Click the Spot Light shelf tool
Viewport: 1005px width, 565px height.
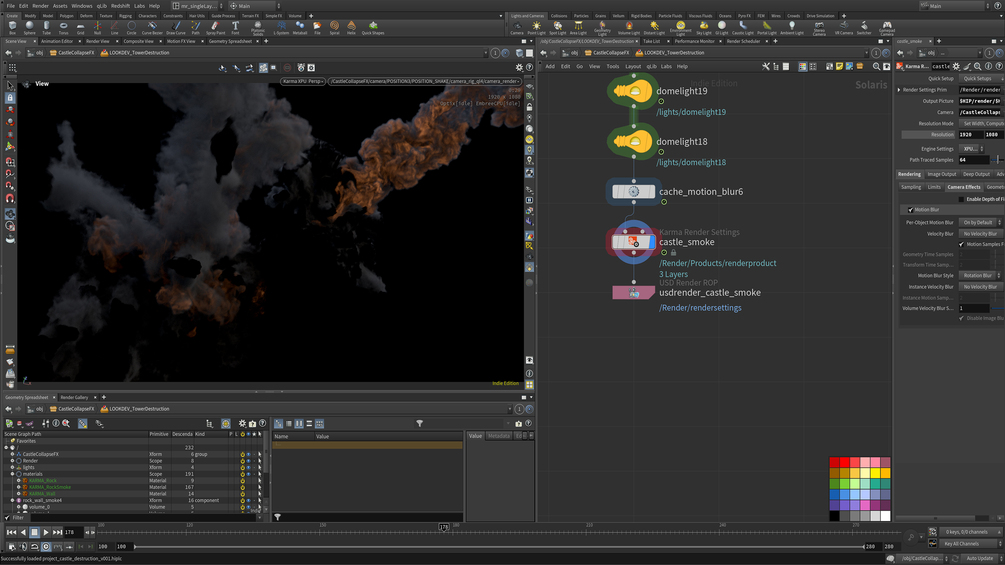[557, 27]
